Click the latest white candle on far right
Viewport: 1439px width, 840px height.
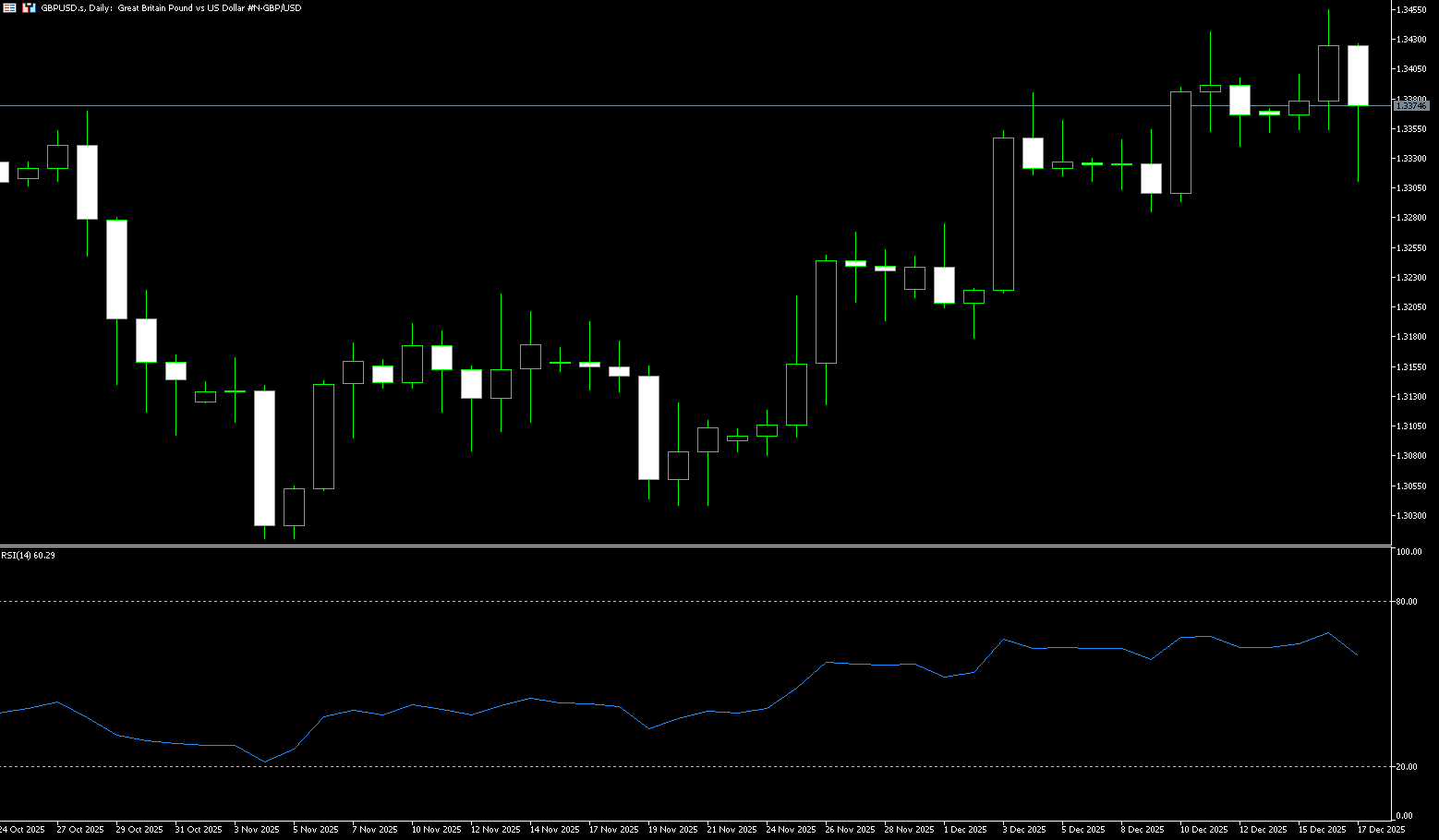click(1358, 76)
